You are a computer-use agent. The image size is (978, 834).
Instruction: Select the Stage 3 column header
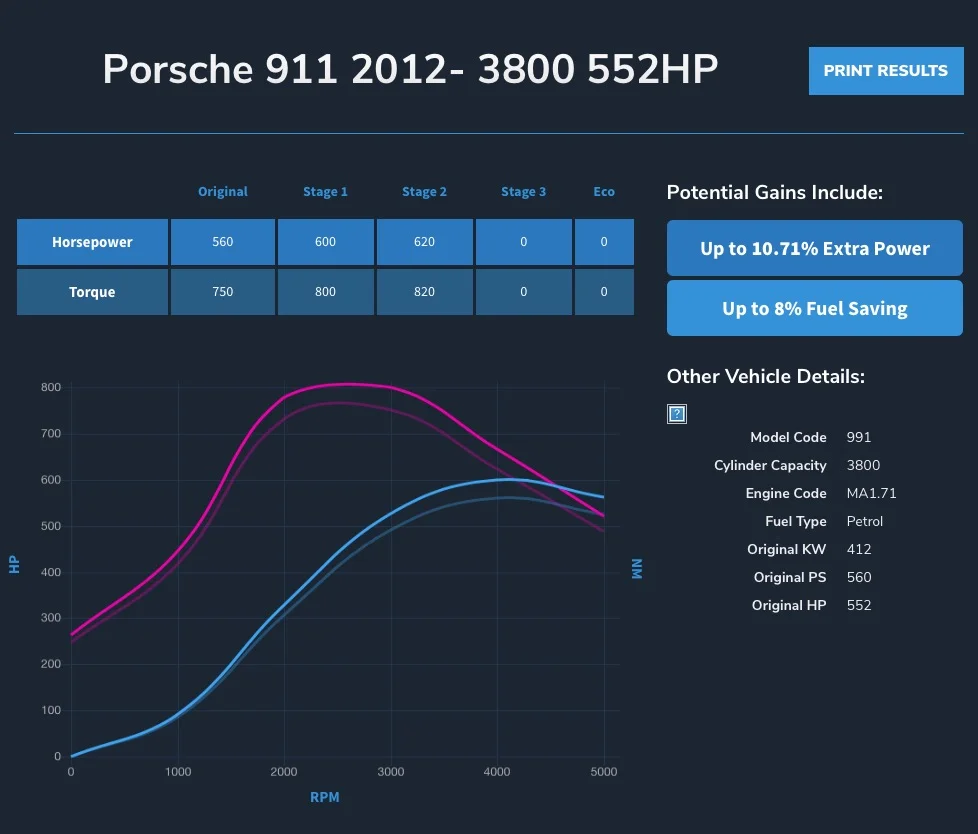[x=523, y=192]
